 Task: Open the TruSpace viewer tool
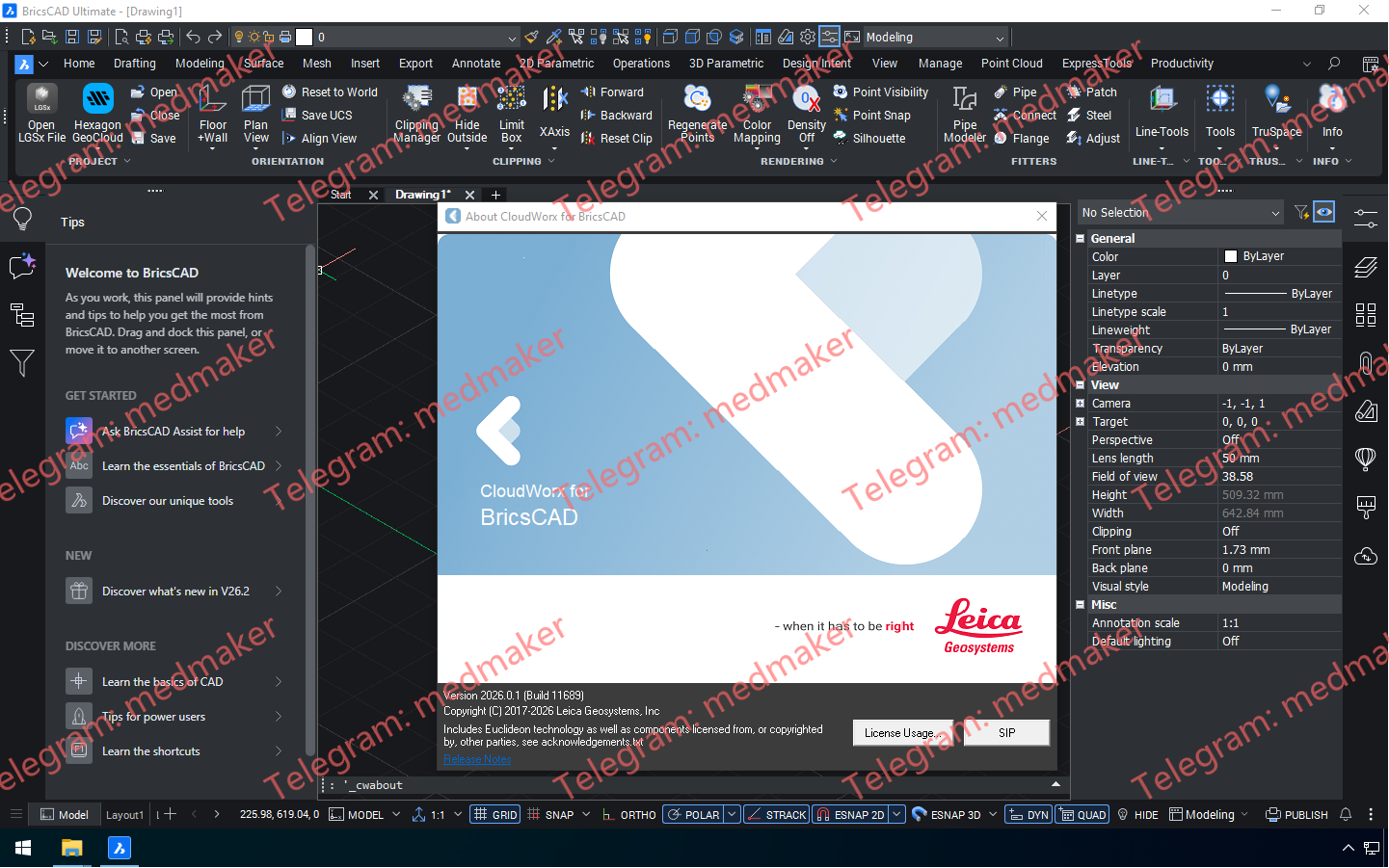point(1276,116)
